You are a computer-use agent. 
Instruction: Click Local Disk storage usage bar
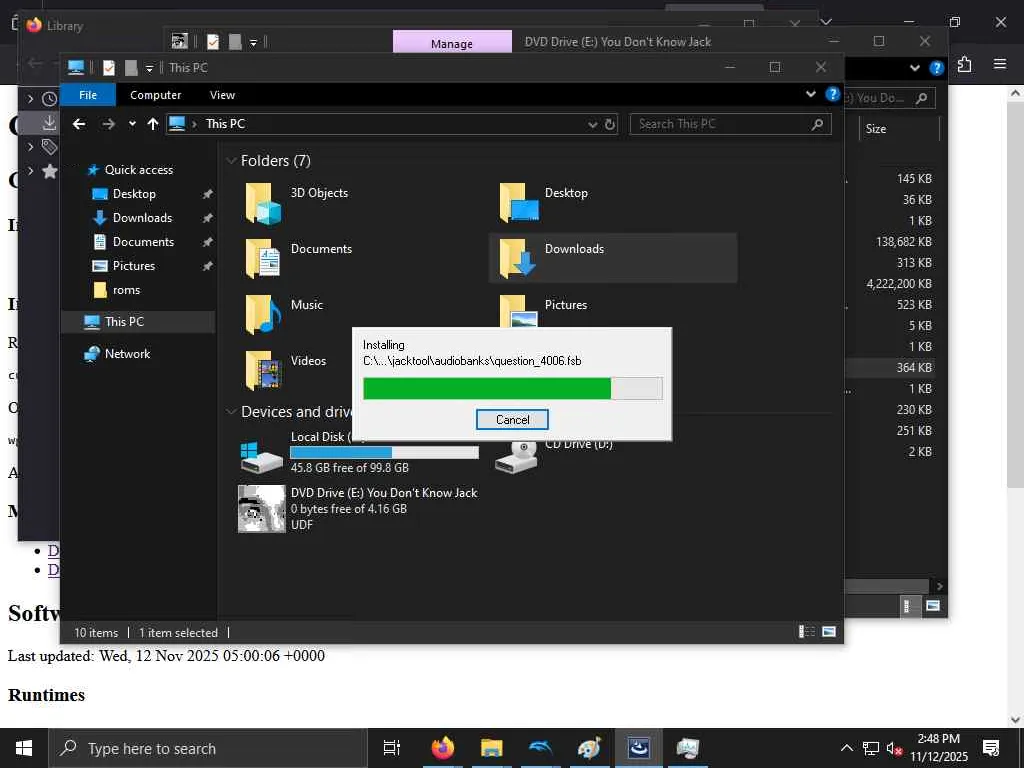pyautogui.click(x=384, y=453)
